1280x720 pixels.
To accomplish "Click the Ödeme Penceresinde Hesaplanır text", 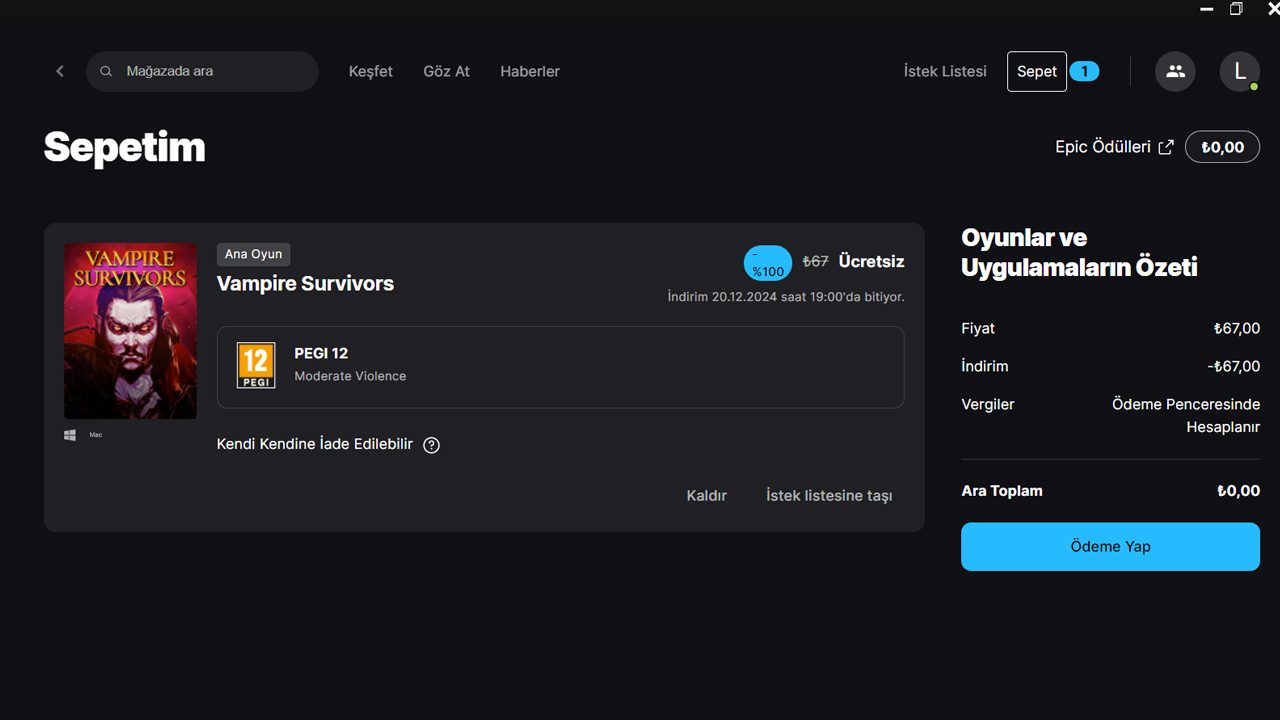I will pos(1186,416).
